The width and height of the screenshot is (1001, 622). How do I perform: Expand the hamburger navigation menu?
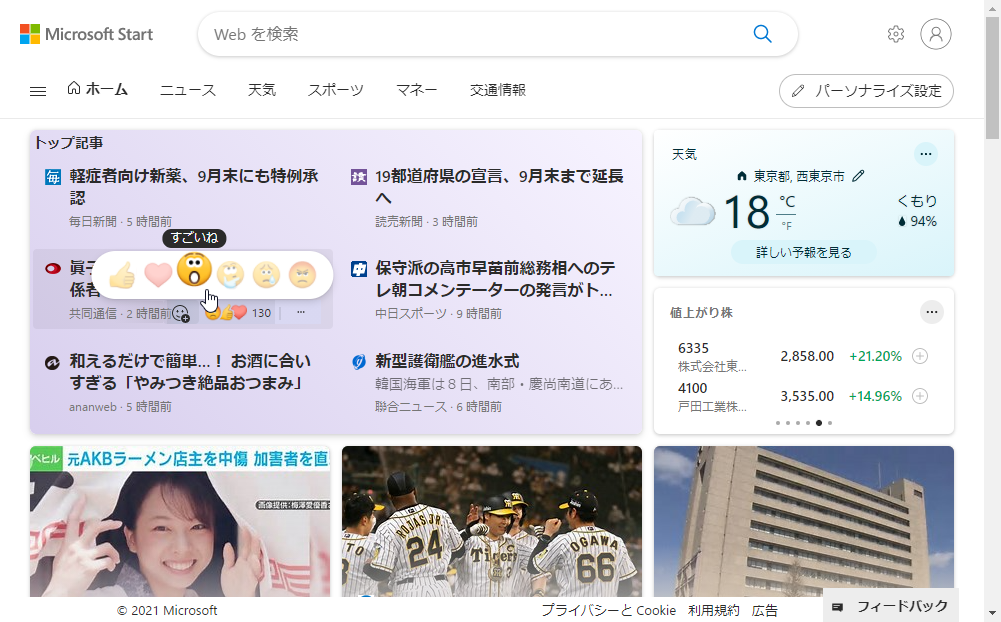coord(38,90)
